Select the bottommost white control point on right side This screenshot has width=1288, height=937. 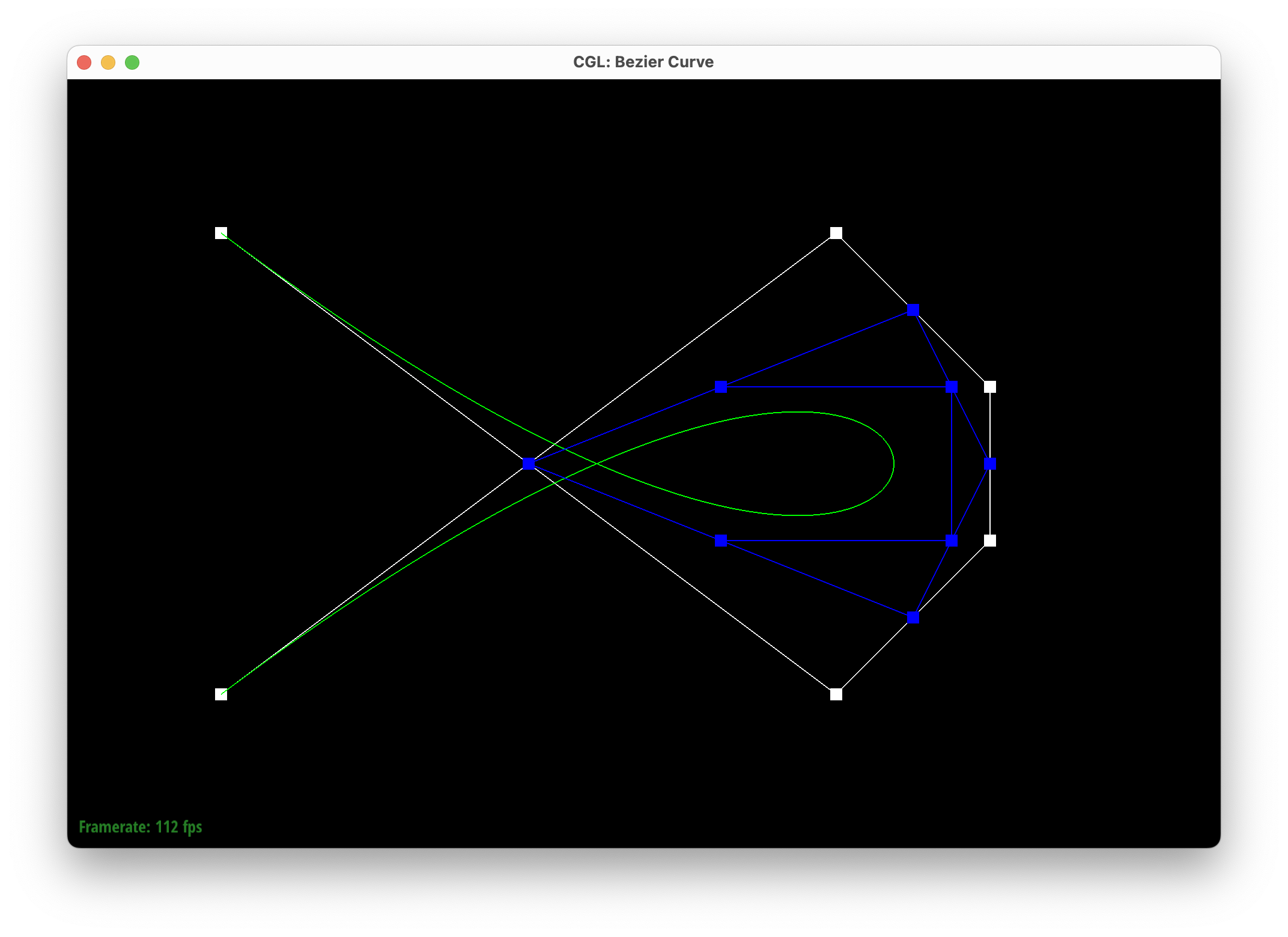tap(836, 694)
